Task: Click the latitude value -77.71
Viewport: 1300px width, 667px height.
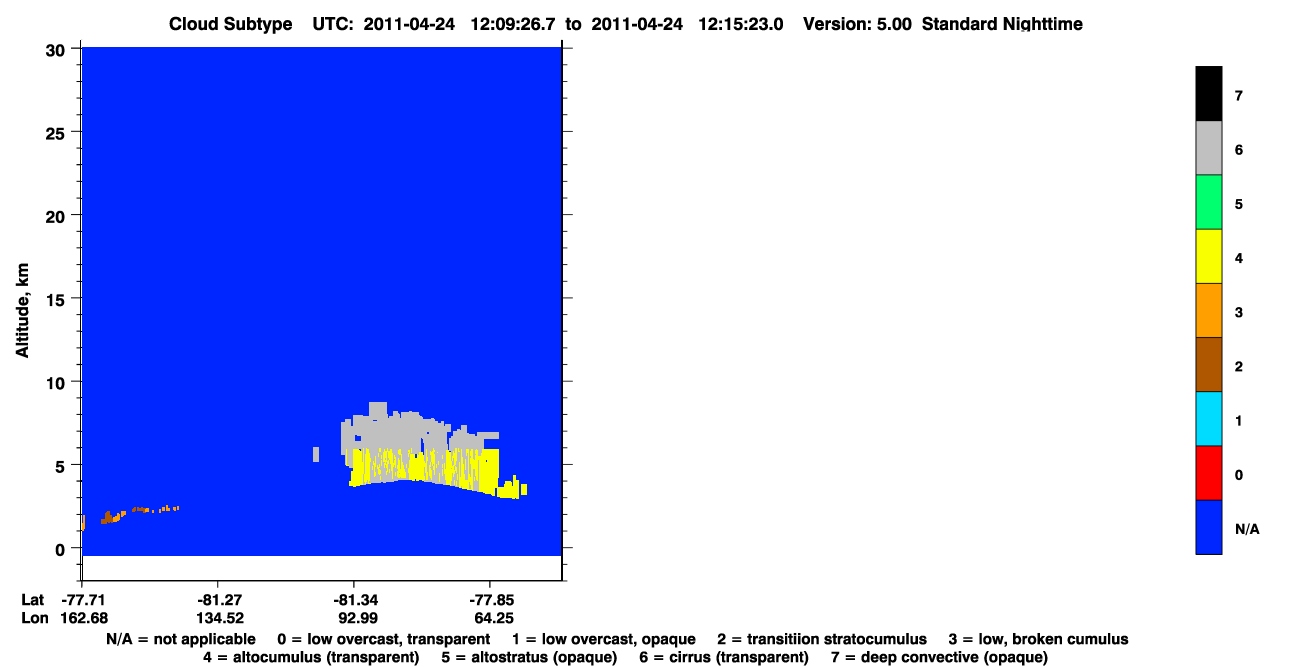Action: click(82, 600)
